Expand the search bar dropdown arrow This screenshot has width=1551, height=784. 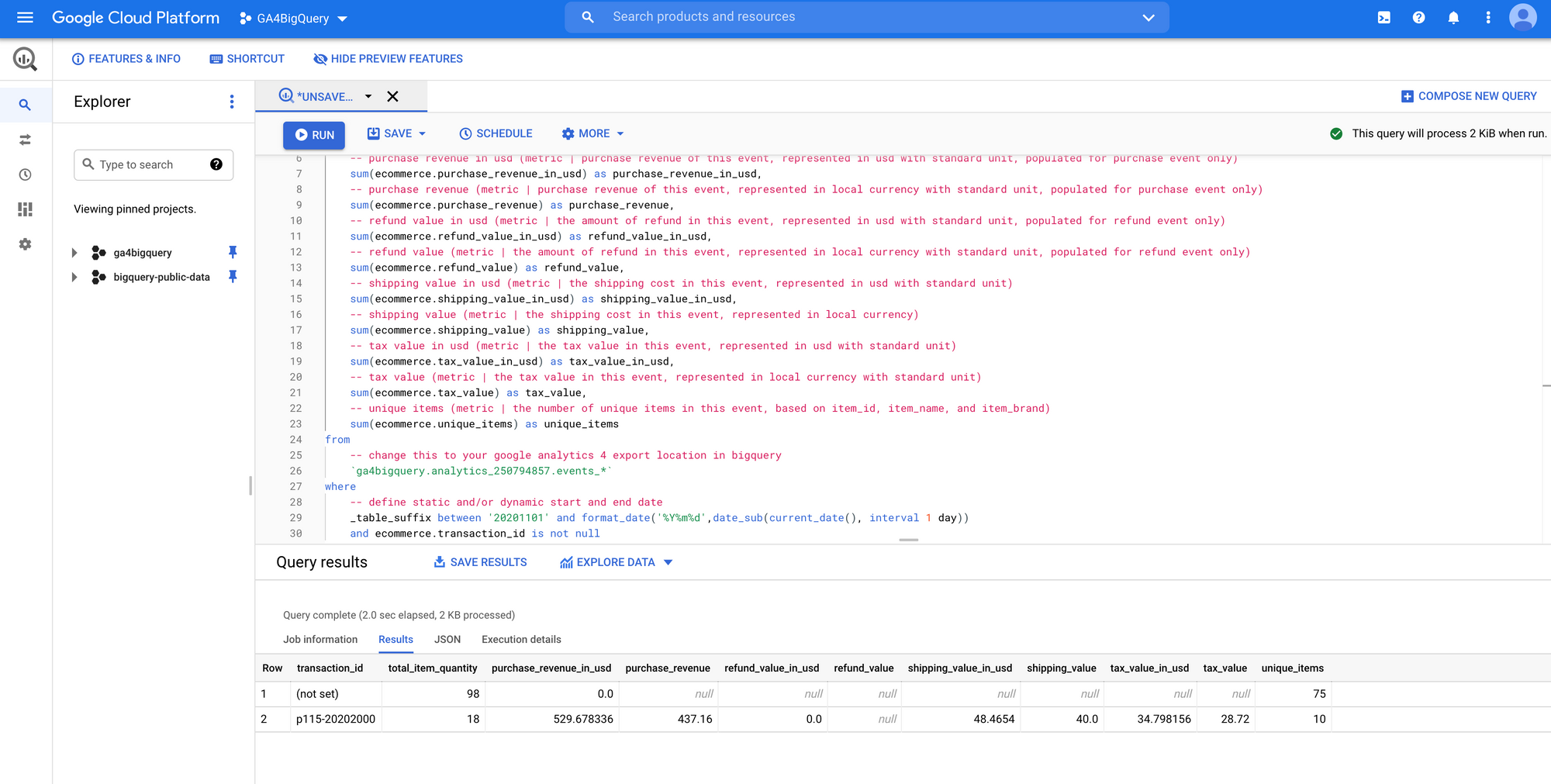point(1149,17)
